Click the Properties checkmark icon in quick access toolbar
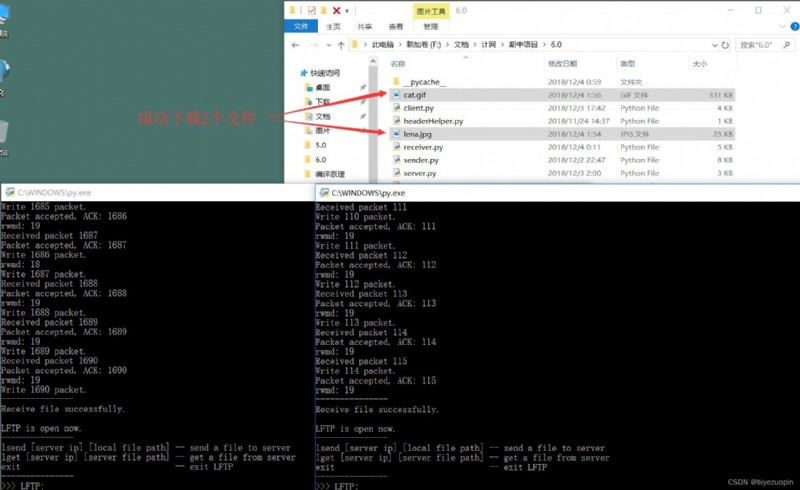This screenshot has height=490, width=800. pos(311,10)
